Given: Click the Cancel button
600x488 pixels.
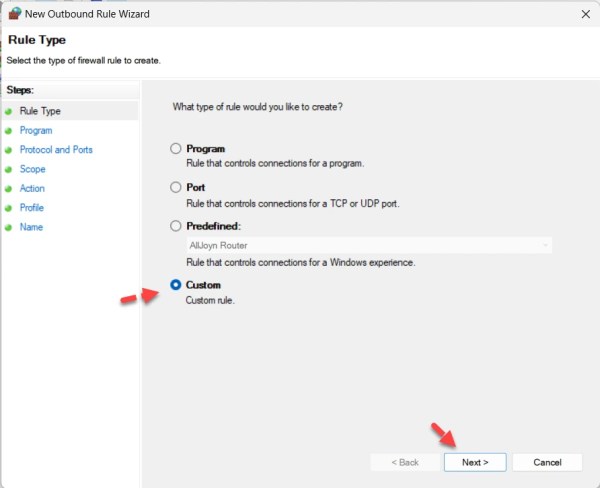Looking at the screenshot, I should (547, 462).
